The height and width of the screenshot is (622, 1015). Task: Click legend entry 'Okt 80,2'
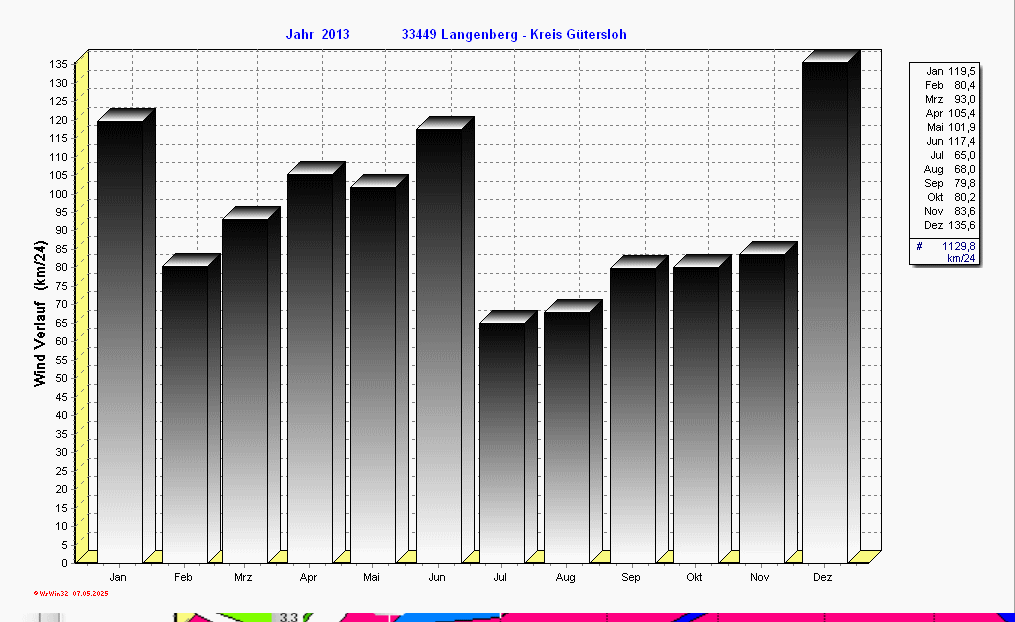point(950,197)
